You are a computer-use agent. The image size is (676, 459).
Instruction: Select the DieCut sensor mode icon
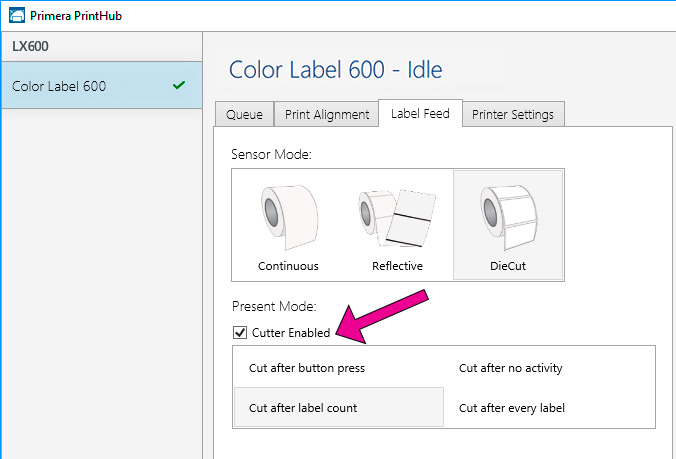[x=508, y=218]
